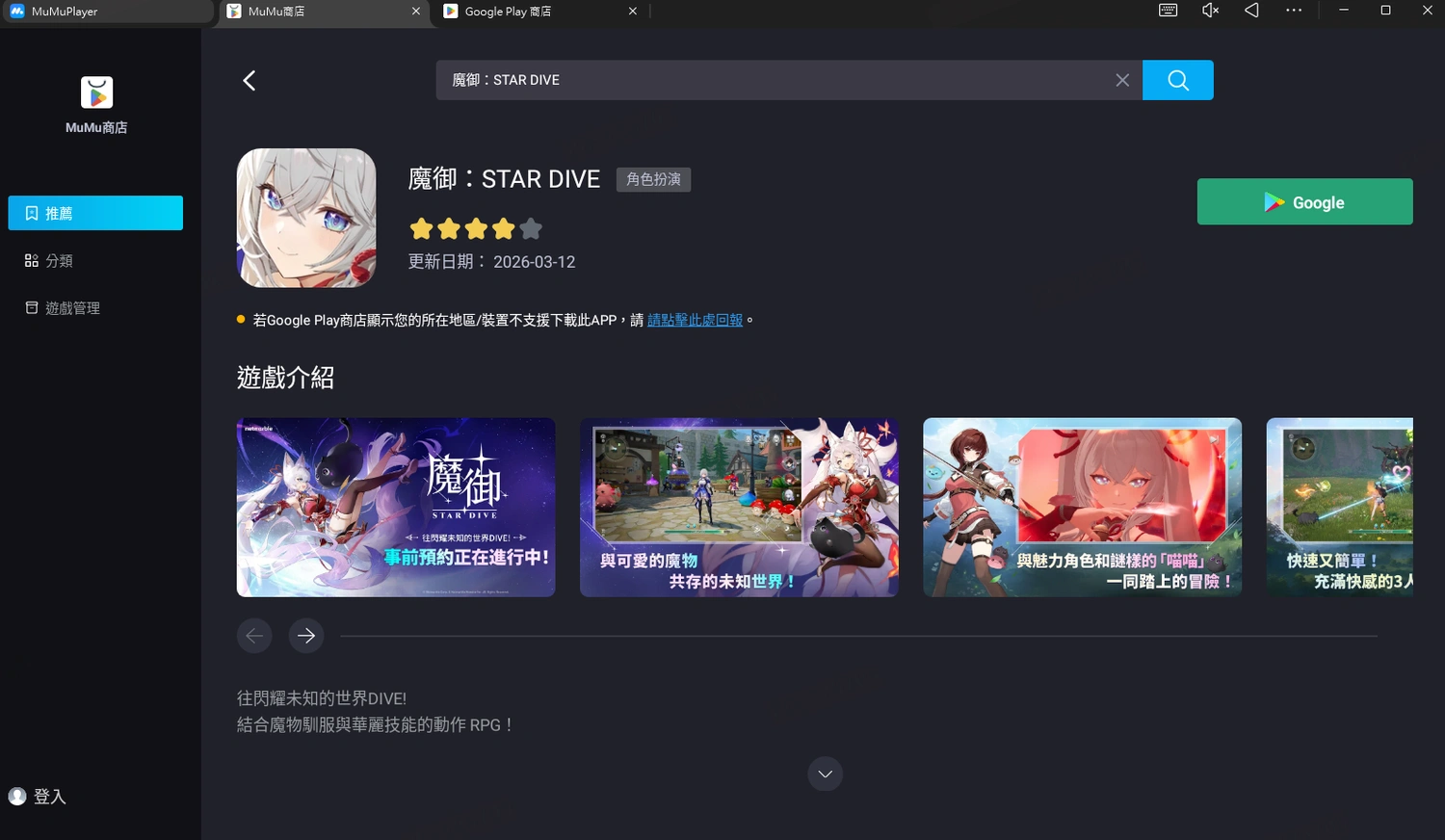Click the 請點擊此處回報 report link

[x=696, y=319]
